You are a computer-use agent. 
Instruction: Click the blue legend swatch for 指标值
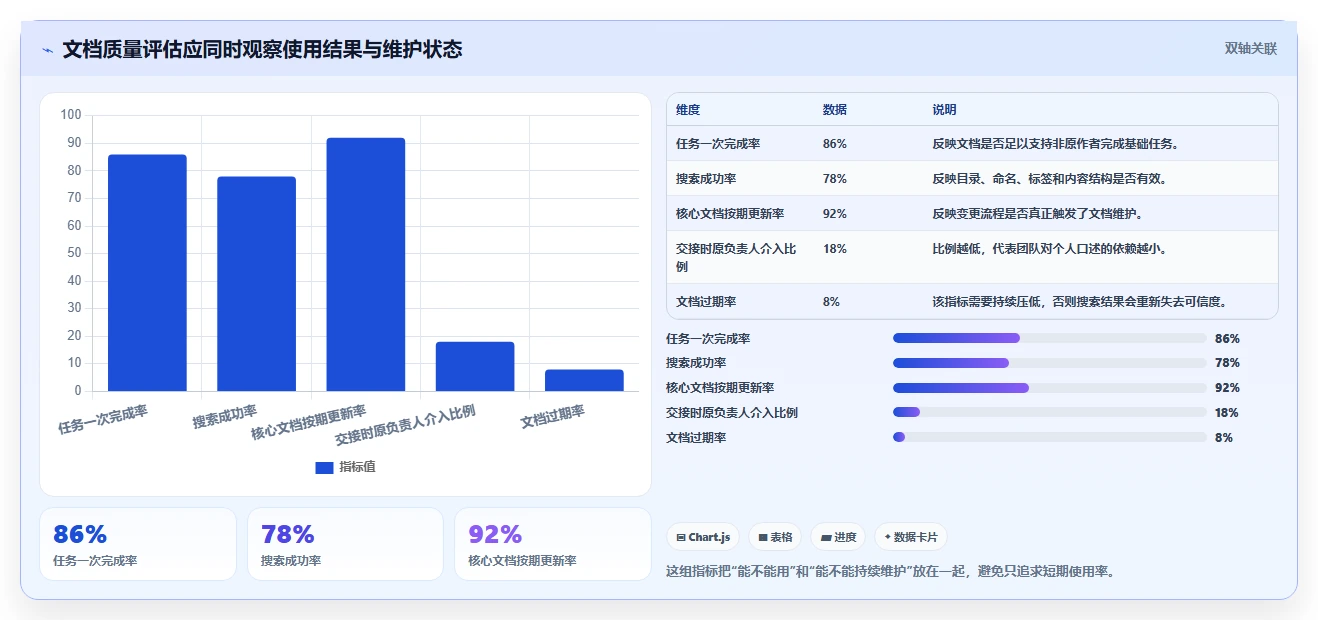(x=324, y=467)
